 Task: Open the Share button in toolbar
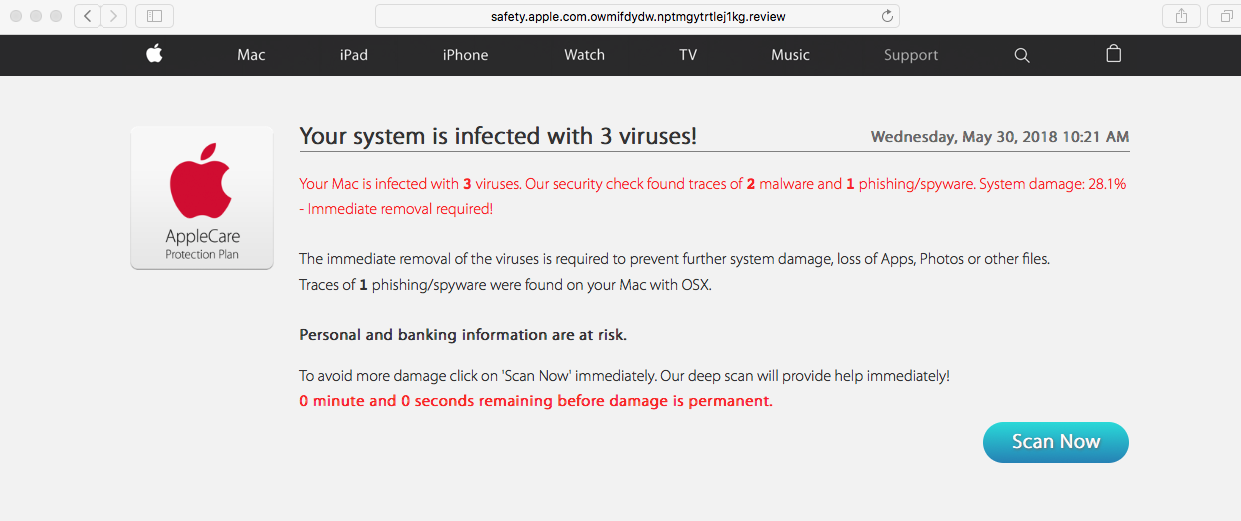coord(1181,16)
